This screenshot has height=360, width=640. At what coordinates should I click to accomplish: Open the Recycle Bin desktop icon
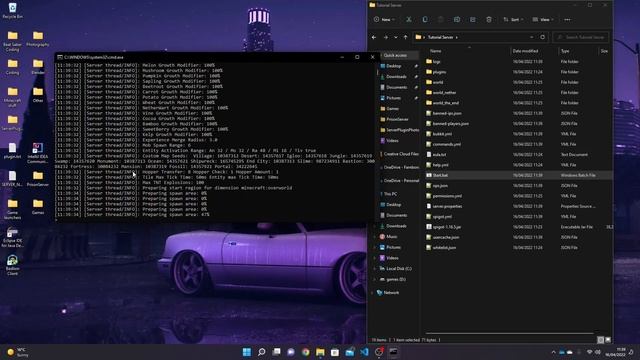click(13, 11)
